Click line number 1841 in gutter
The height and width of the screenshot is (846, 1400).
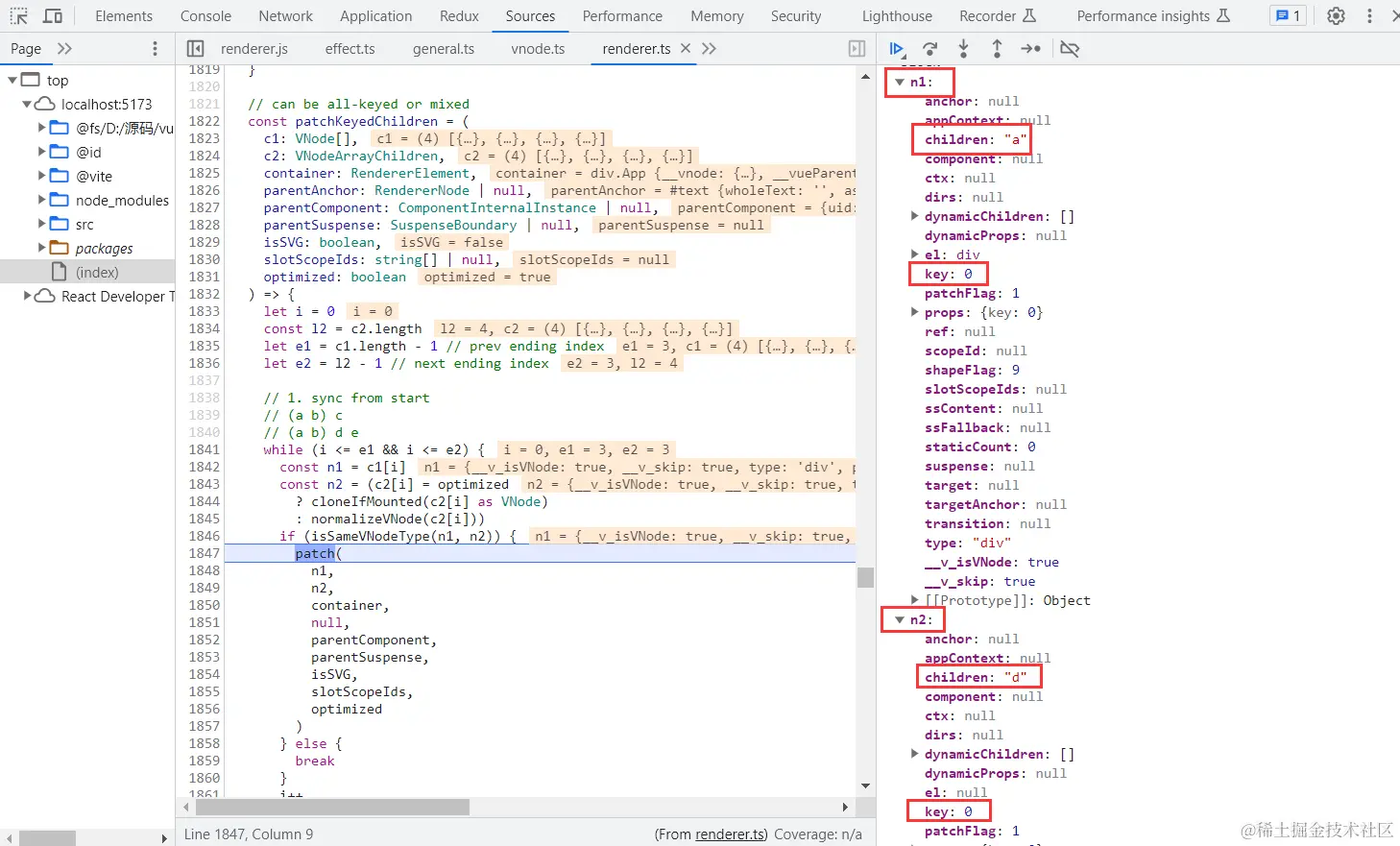tap(204, 450)
